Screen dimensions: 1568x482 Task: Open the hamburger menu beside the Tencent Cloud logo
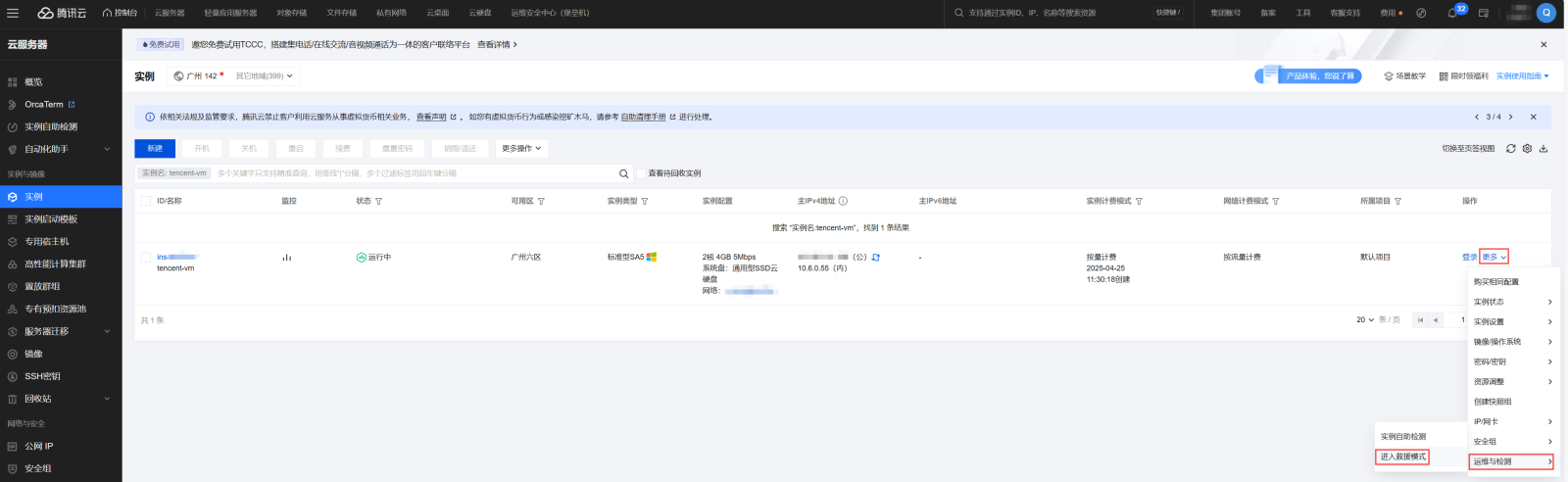(x=13, y=13)
